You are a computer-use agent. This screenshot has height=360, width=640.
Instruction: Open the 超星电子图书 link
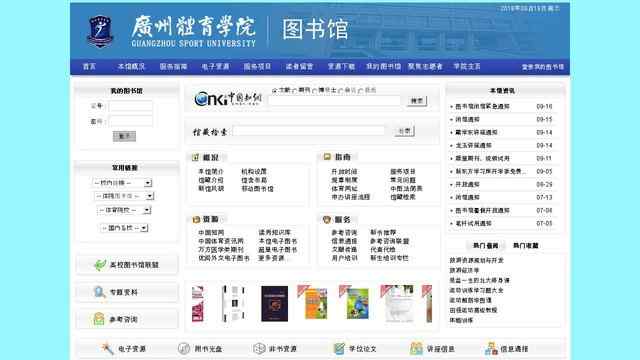[278, 250]
